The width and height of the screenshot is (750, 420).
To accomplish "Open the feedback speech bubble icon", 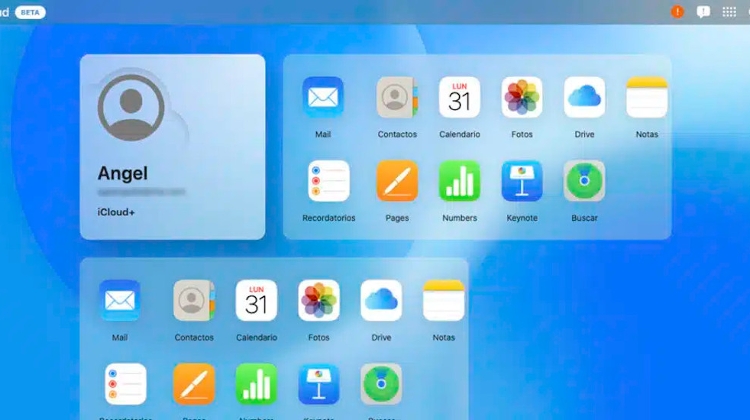I will click(703, 12).
